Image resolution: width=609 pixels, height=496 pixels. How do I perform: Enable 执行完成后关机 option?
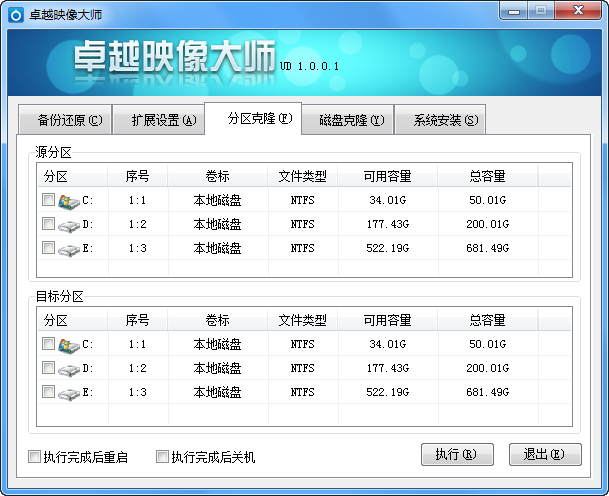pyautogui.click(x=163, y=457)
